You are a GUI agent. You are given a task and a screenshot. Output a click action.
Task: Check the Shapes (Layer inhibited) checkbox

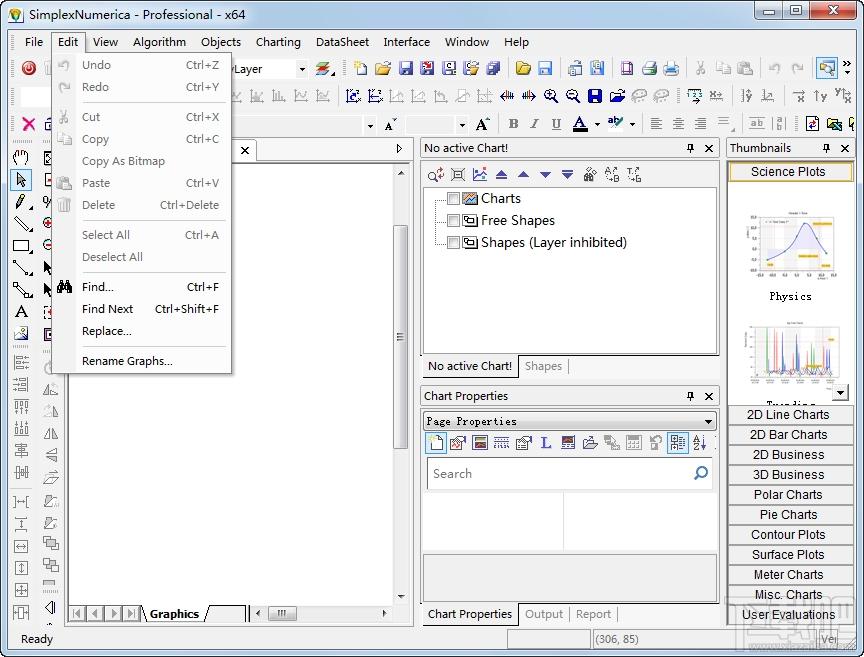(x=453, y=243)
